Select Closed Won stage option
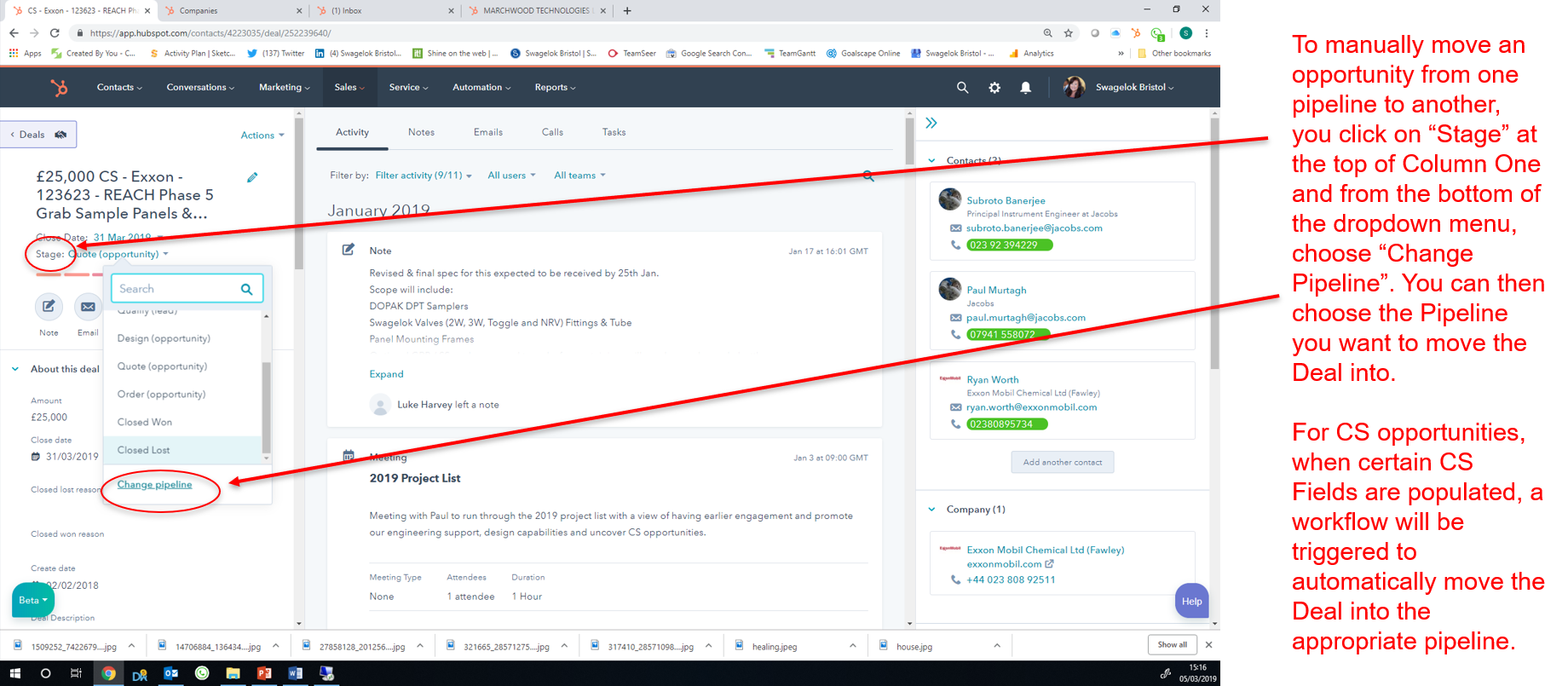 [182, 422]
